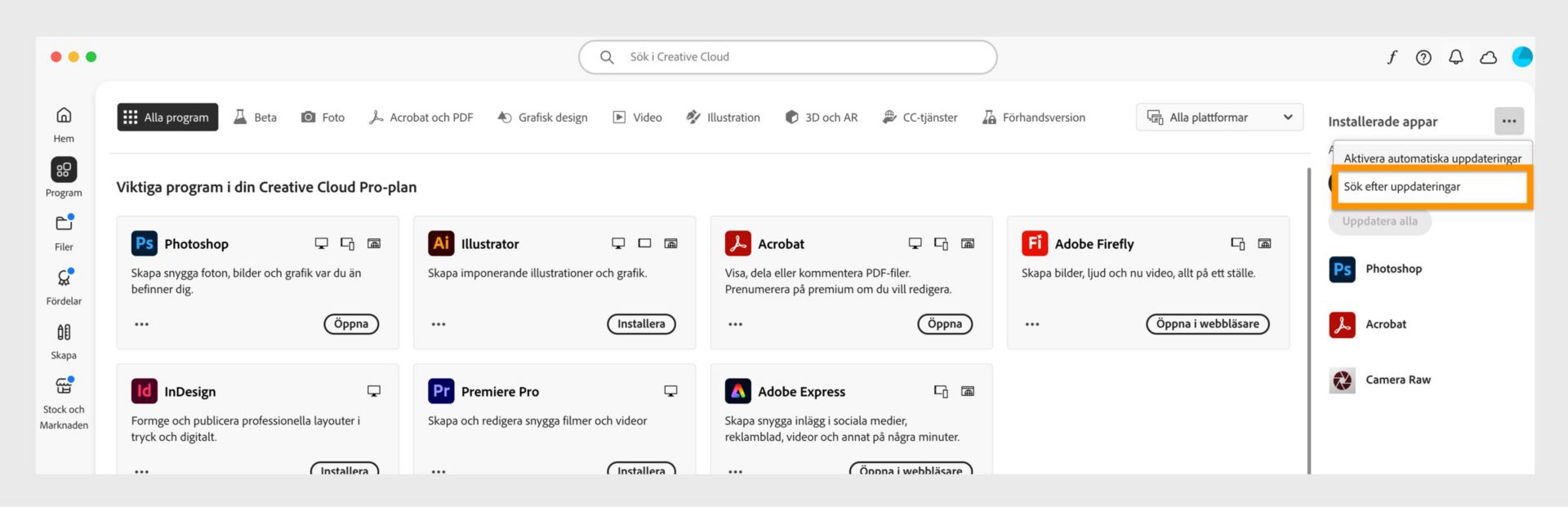Click the Illustrator Ai icon
Screen dimensions: 1568x507
pyautogui.click(x=441, y=243)
